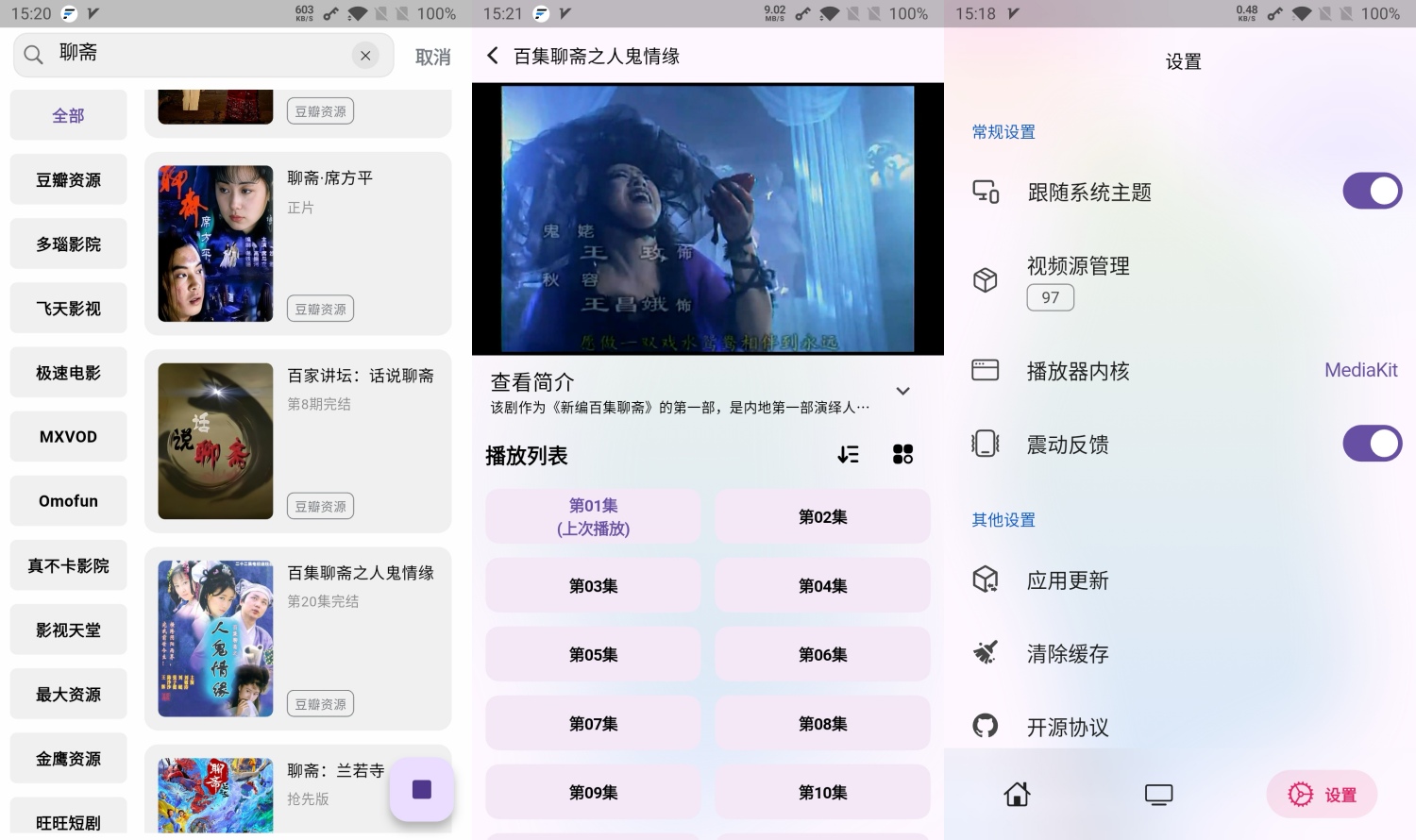Image resolution: width=1416 pixels, height=840 pixels.
Task: Open the TV screen tab icon
Action: point(1158,795)
